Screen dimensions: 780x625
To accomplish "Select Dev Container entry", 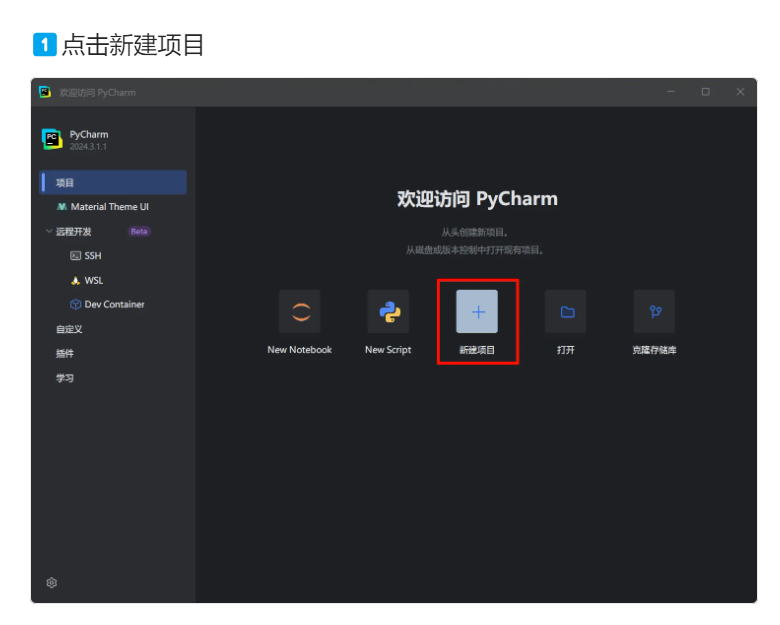I will 113,305.
